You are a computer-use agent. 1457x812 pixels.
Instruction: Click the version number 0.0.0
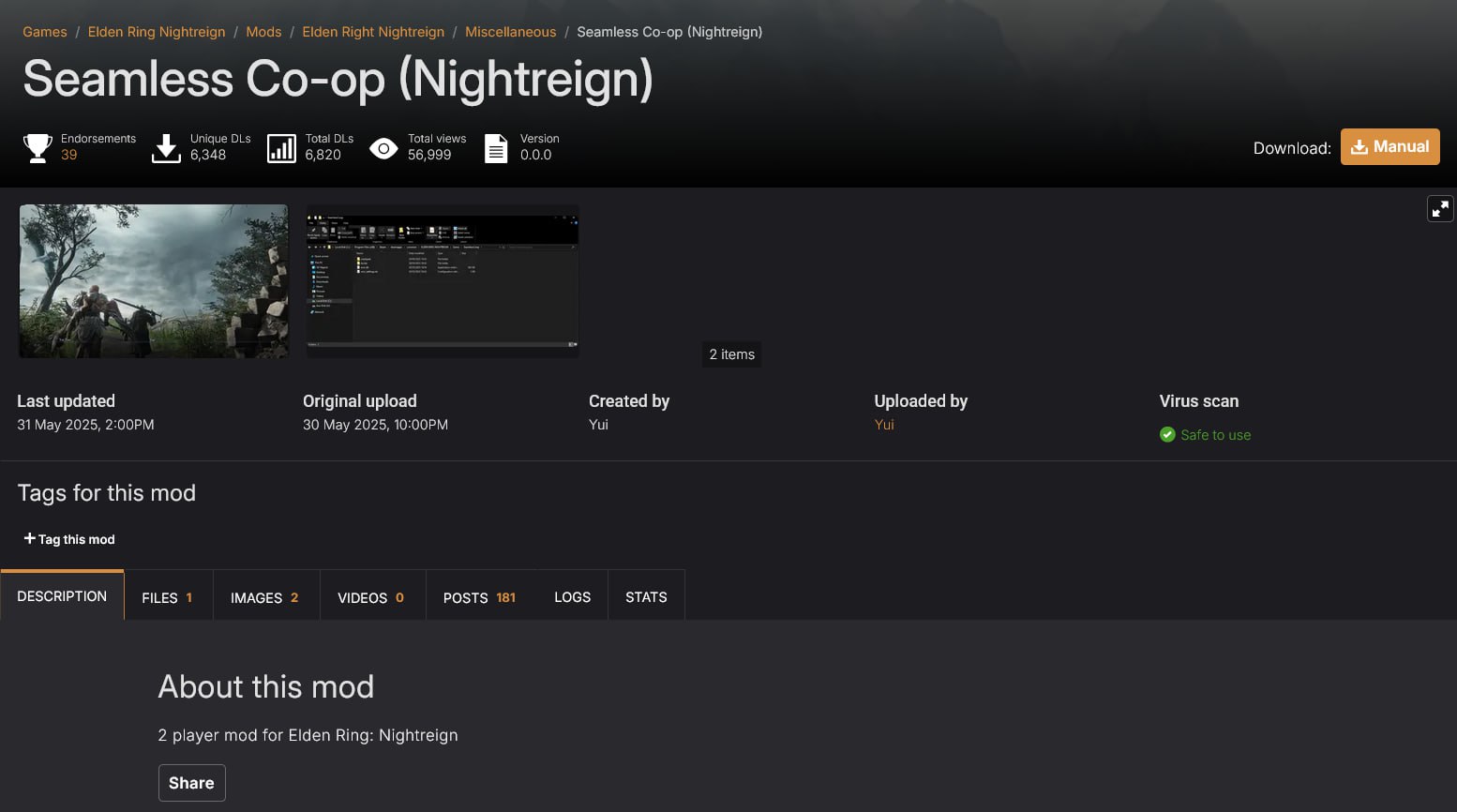(536, 155)
